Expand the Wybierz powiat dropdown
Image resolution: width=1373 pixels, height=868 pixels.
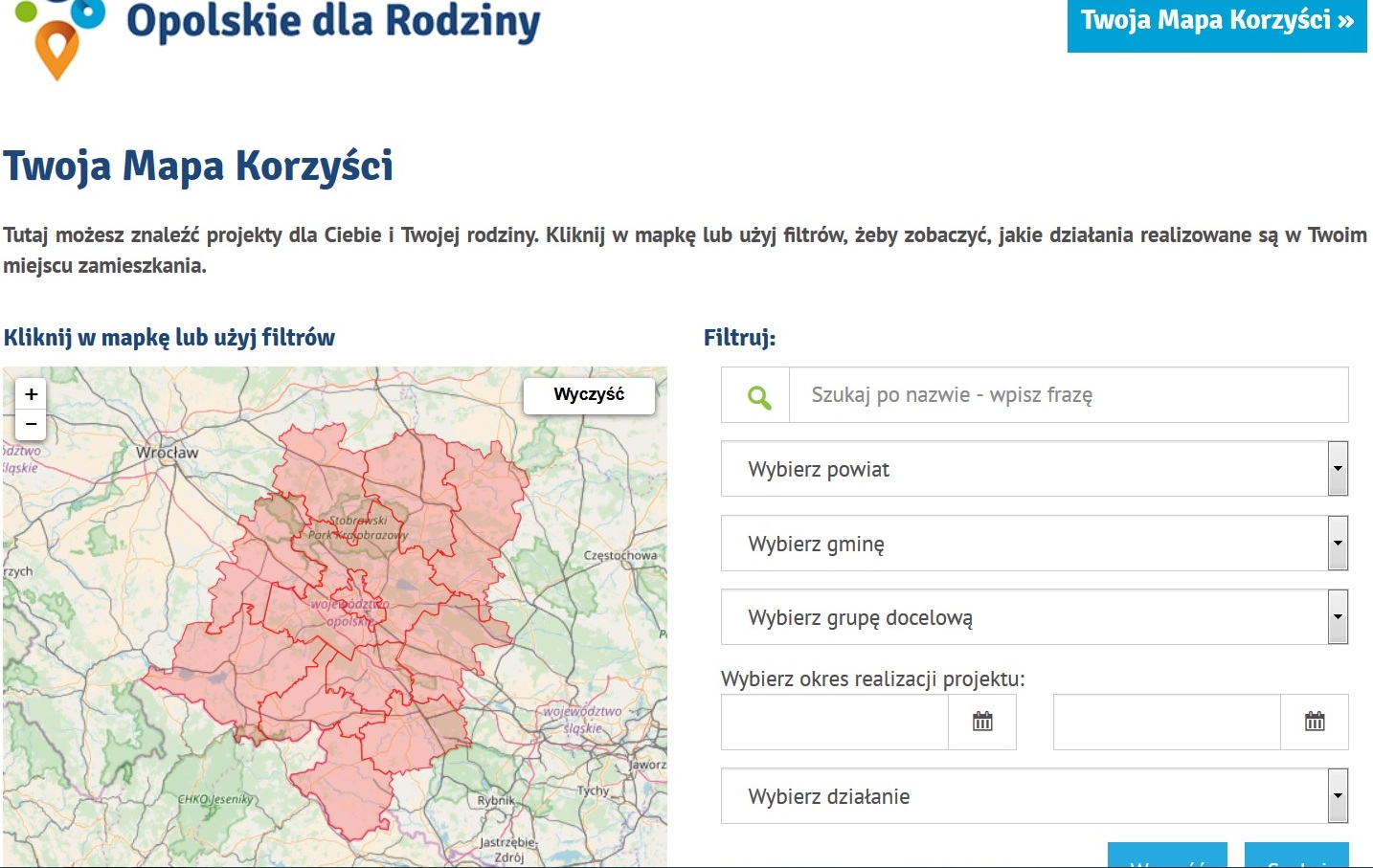(x=1034, y=469)
